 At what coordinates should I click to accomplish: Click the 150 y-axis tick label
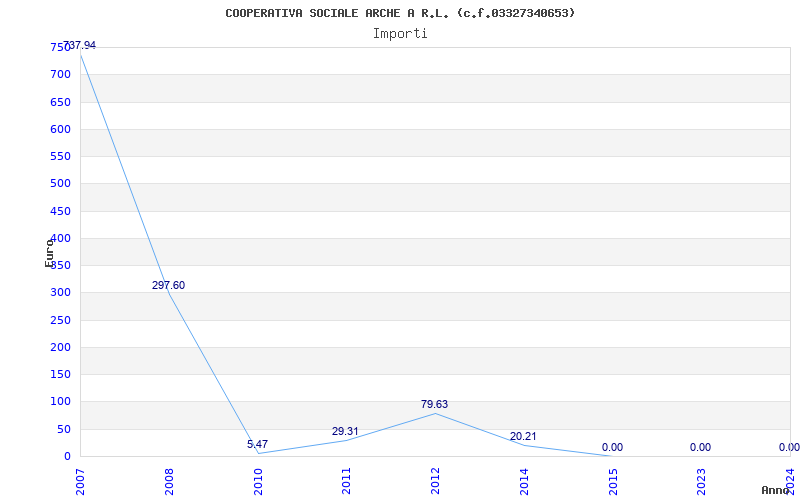[x=60, y=374]
